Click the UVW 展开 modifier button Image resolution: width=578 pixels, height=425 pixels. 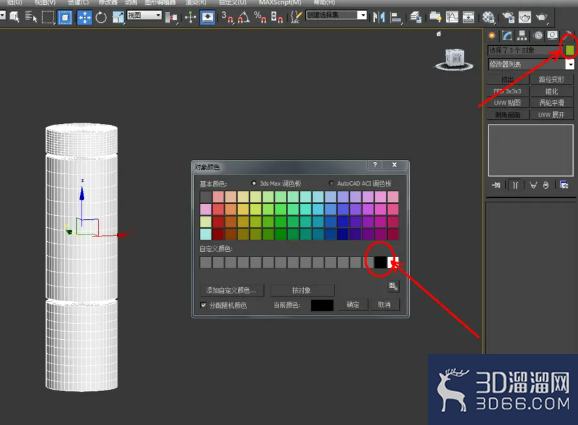point(552,115)
